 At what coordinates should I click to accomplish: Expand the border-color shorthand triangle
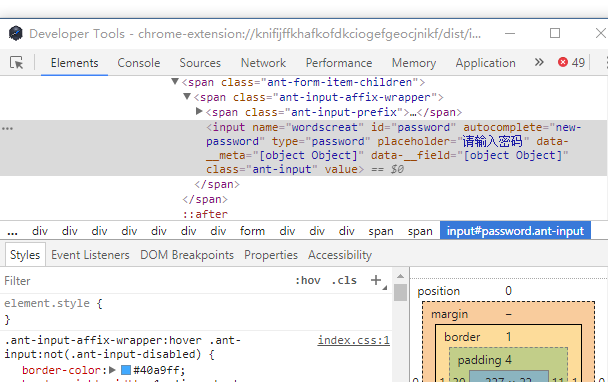pyautogui.click(x=112, y=370)
